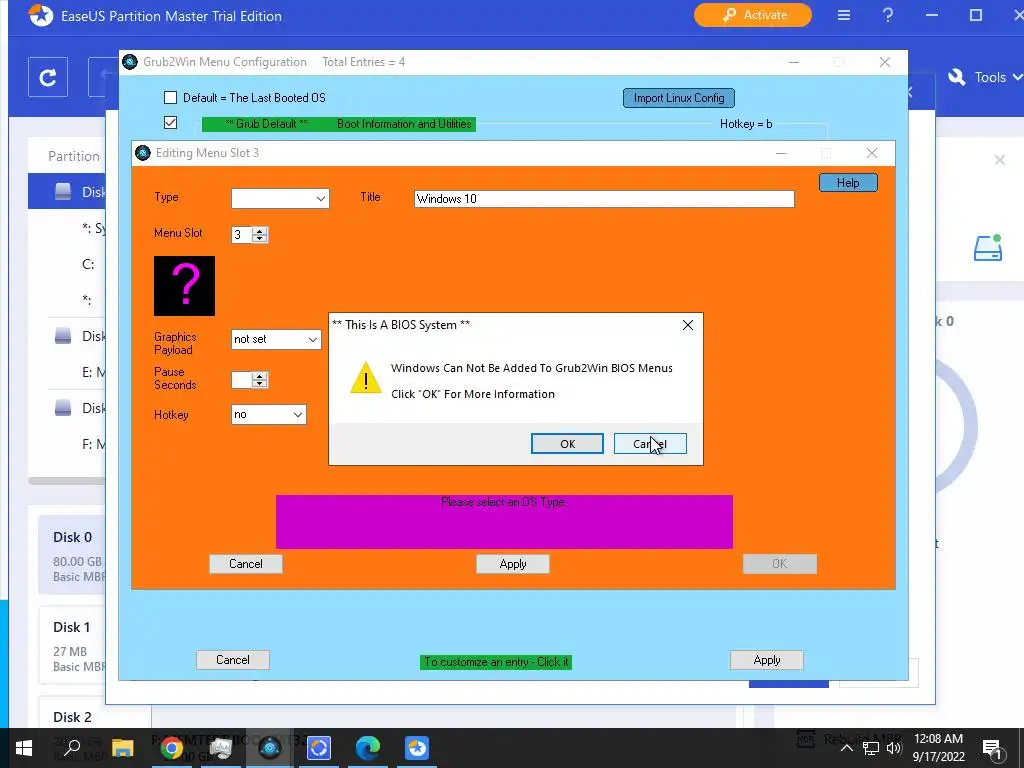The height and width of the screenshot is (768, 1024).
Task: Open the notification center icon
Action: [x=991, y=748]
